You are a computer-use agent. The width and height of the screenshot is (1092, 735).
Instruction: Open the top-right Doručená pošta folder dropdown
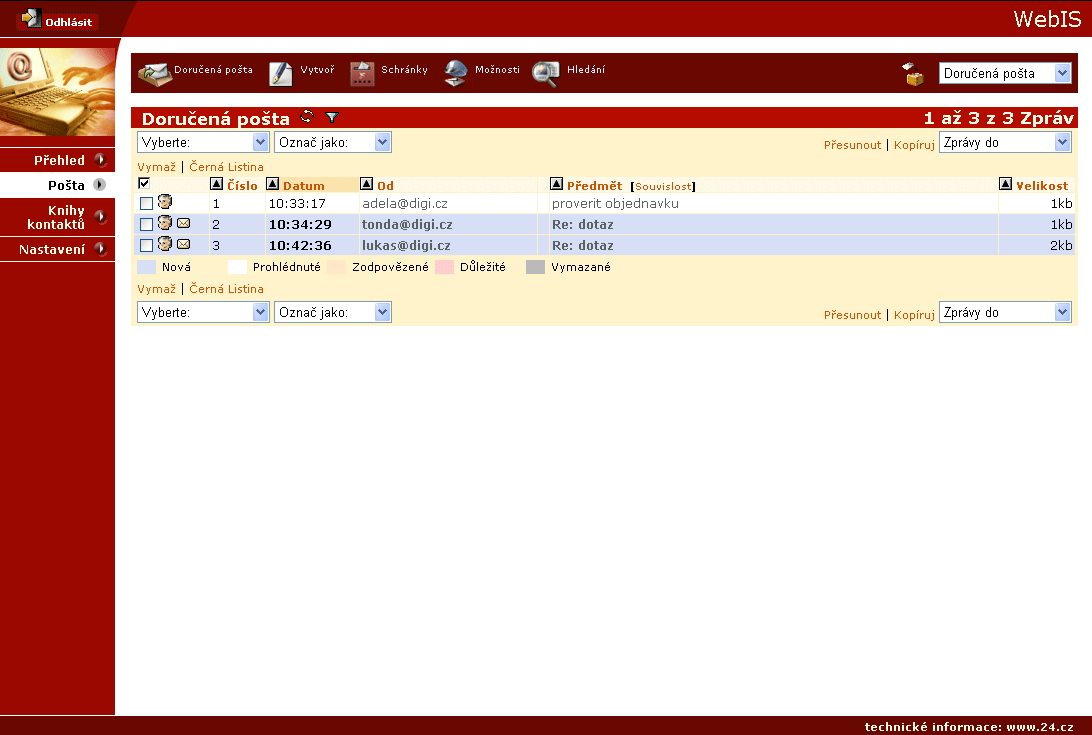point(1004,73)
